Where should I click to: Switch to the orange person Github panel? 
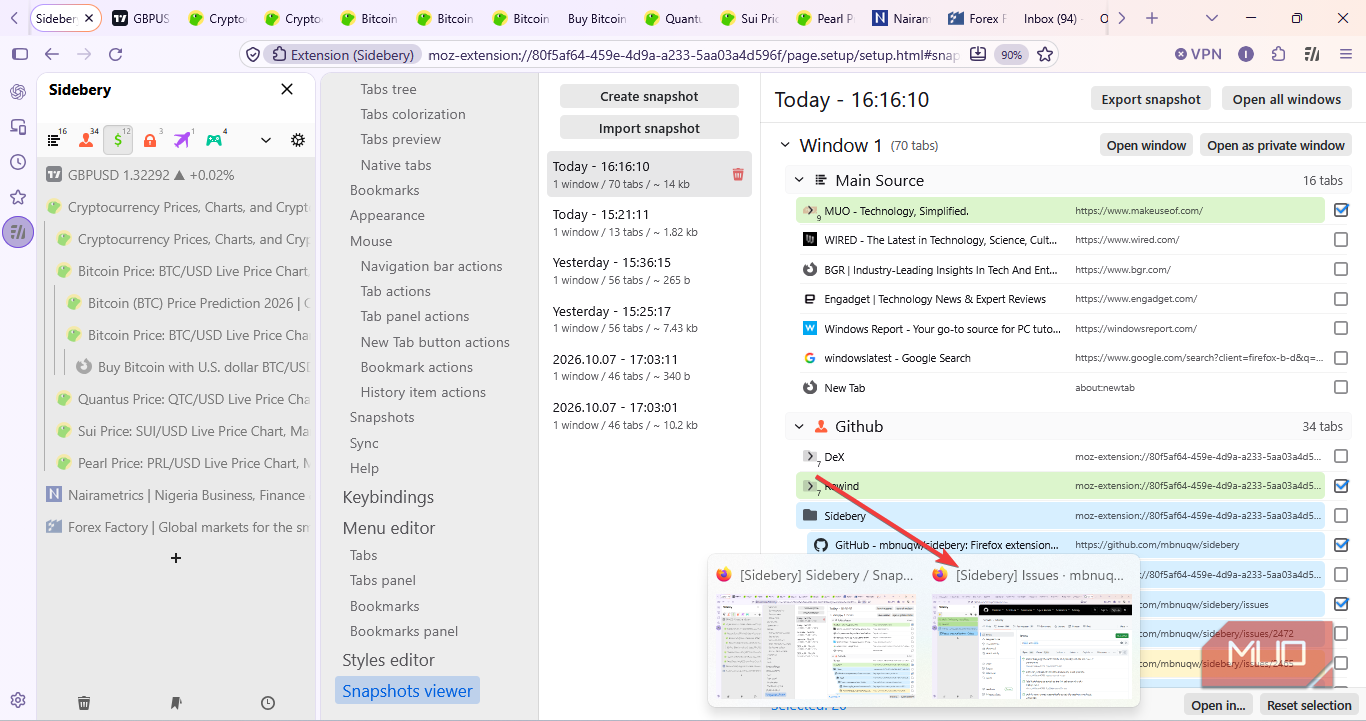click(87, 140)
